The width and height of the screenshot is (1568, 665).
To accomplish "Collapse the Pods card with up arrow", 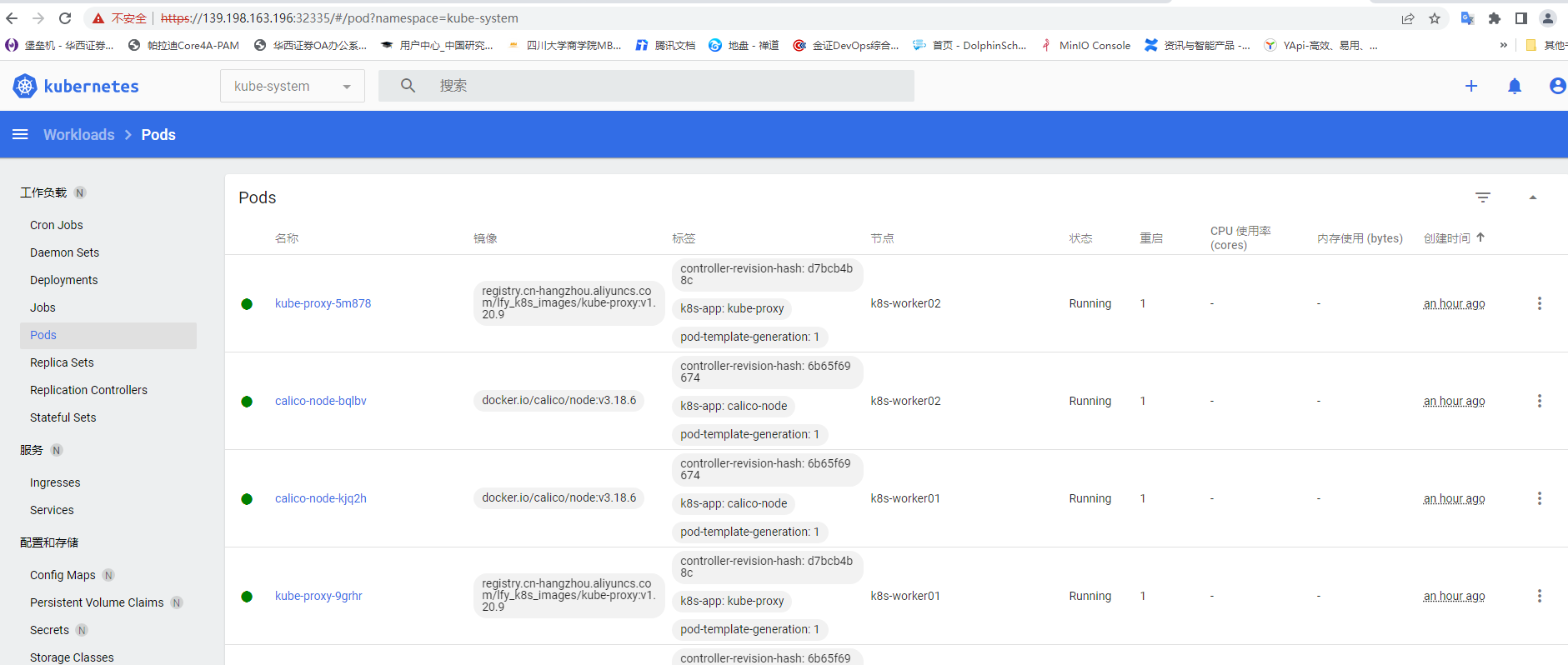I will [x=1533, y=197].
